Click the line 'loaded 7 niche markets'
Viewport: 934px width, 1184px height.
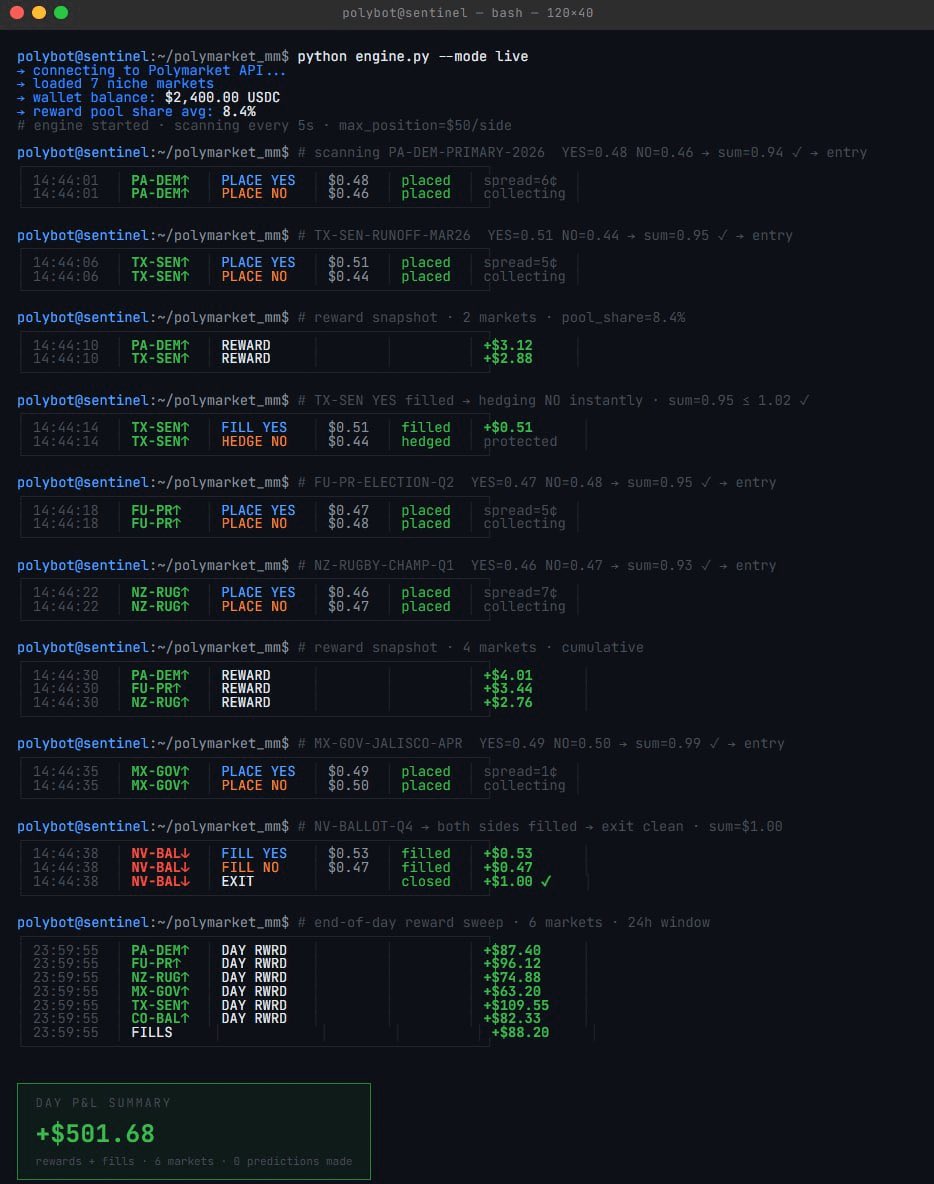123,84
